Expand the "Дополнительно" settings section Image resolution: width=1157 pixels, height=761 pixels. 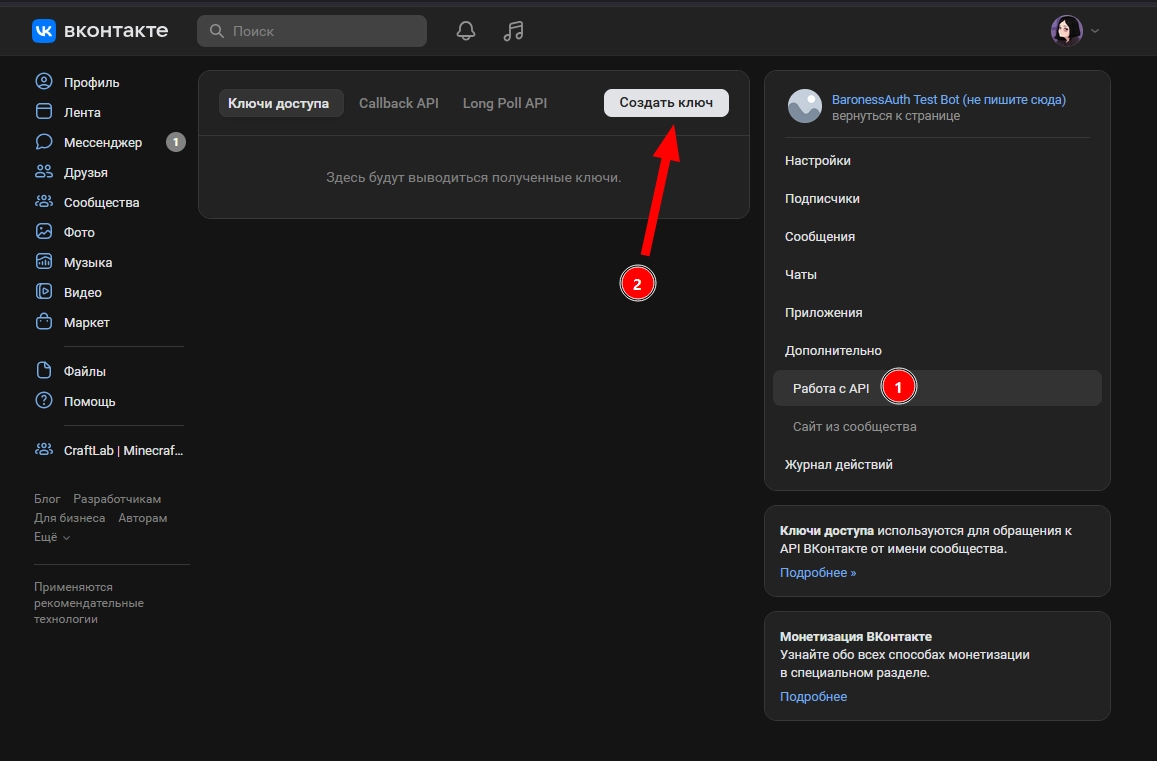click(x=833, y=351)
